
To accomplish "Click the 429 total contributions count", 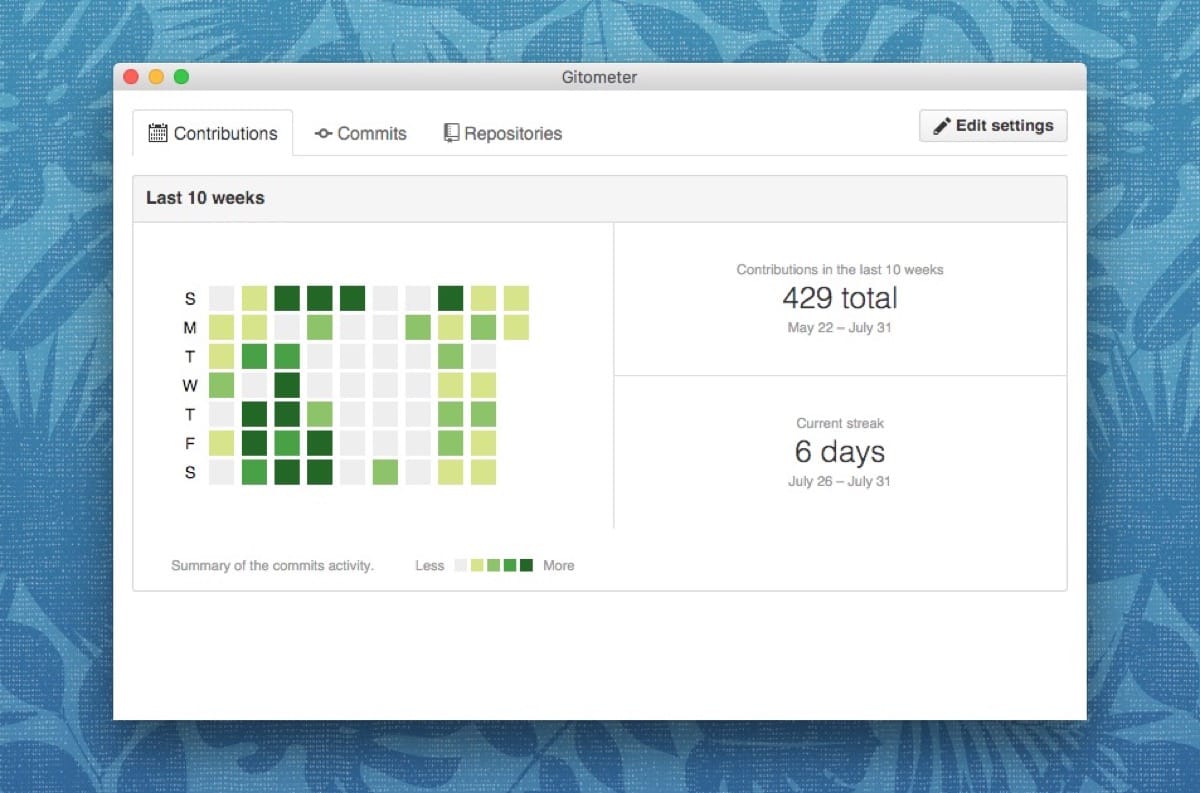I will 839,297.
